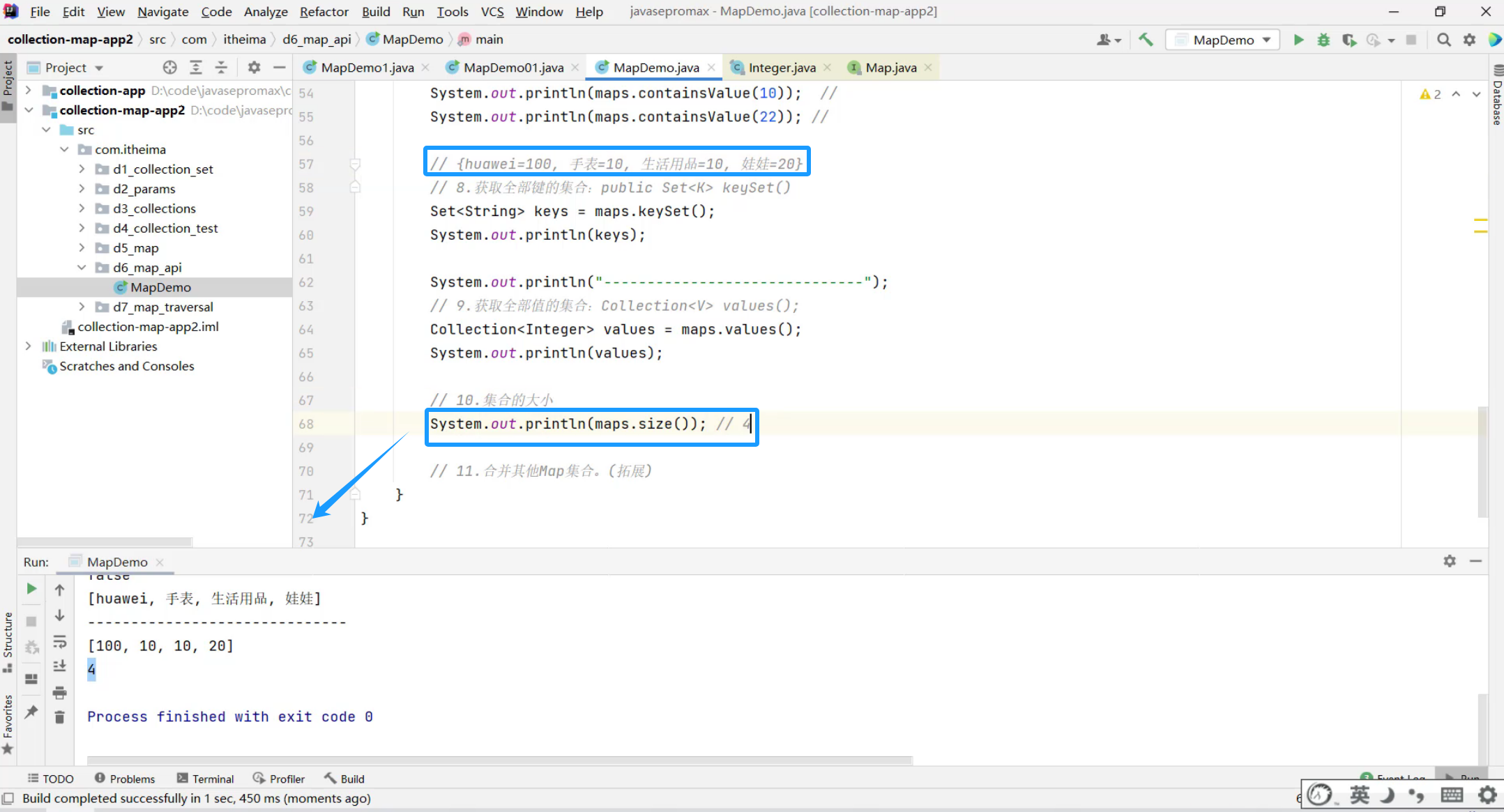Select MapDemo class in project tree
The width and height of the screenshot is (1504, 812).
(160, 287)
